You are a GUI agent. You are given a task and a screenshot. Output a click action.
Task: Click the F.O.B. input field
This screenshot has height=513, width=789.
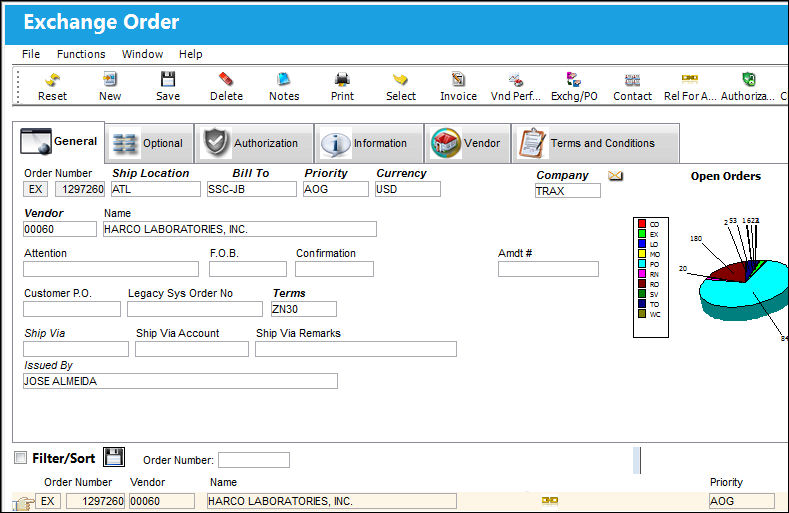248,269
